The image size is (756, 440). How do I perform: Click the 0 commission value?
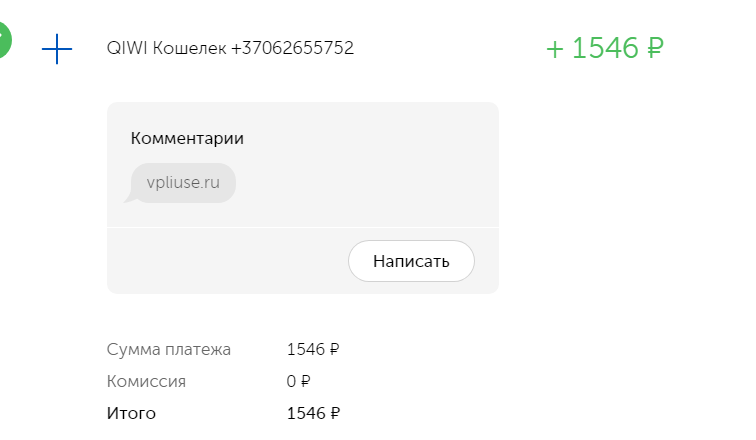[x=291, y=382]
